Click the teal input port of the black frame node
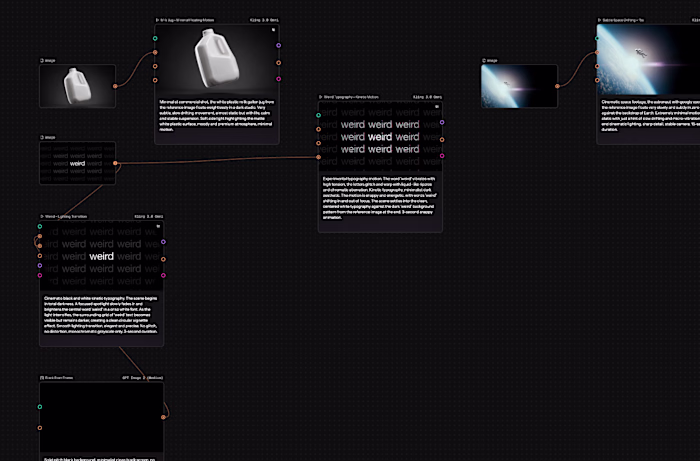Screen dimensions: 700x461 (x=40, y=407)
